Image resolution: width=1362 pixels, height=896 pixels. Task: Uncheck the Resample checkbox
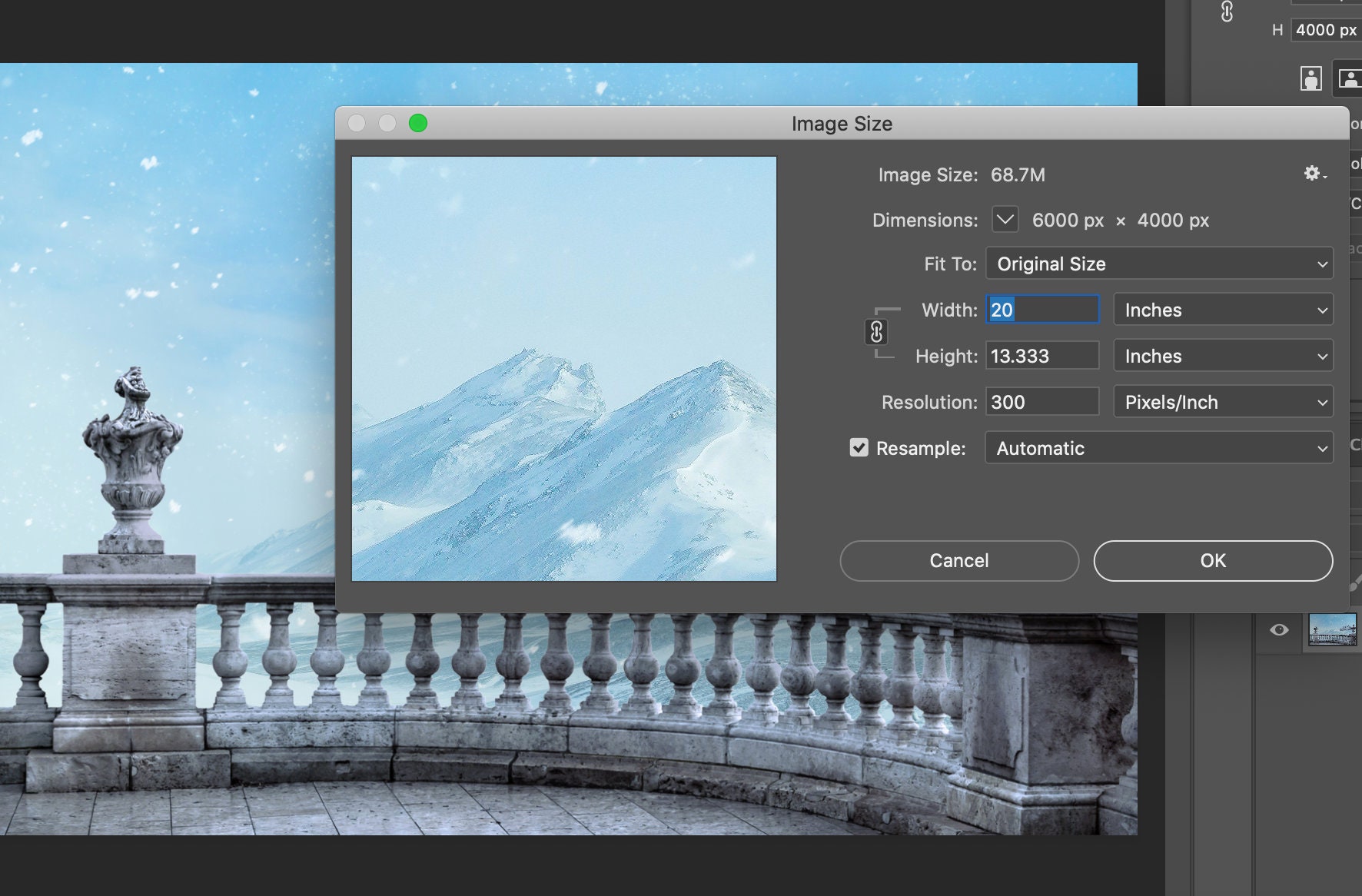tap(859, 447)
